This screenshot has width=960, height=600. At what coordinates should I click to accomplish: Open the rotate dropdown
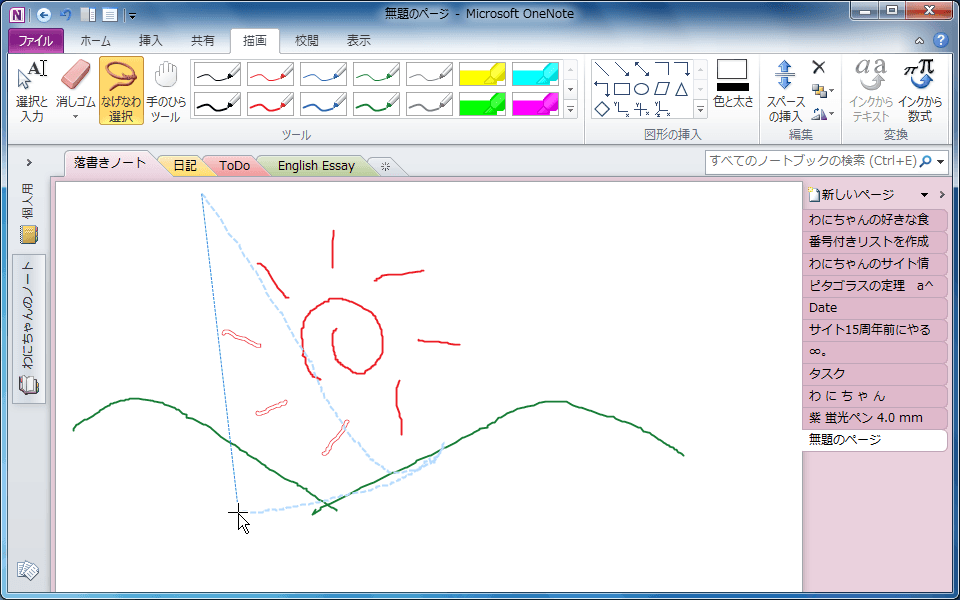tap(822, 113)
